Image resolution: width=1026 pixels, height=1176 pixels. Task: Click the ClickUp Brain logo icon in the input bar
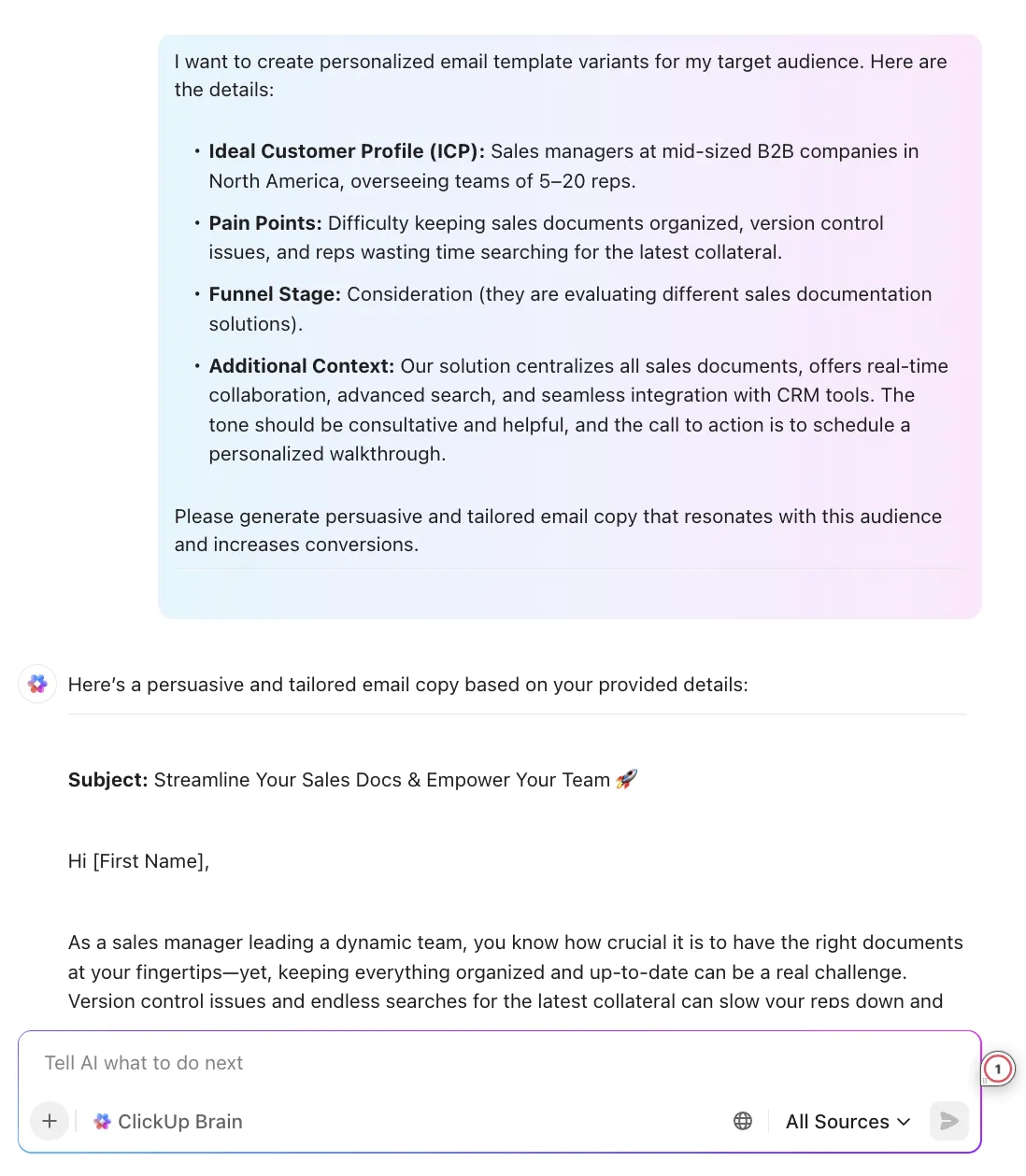(x=102, y=1121)
